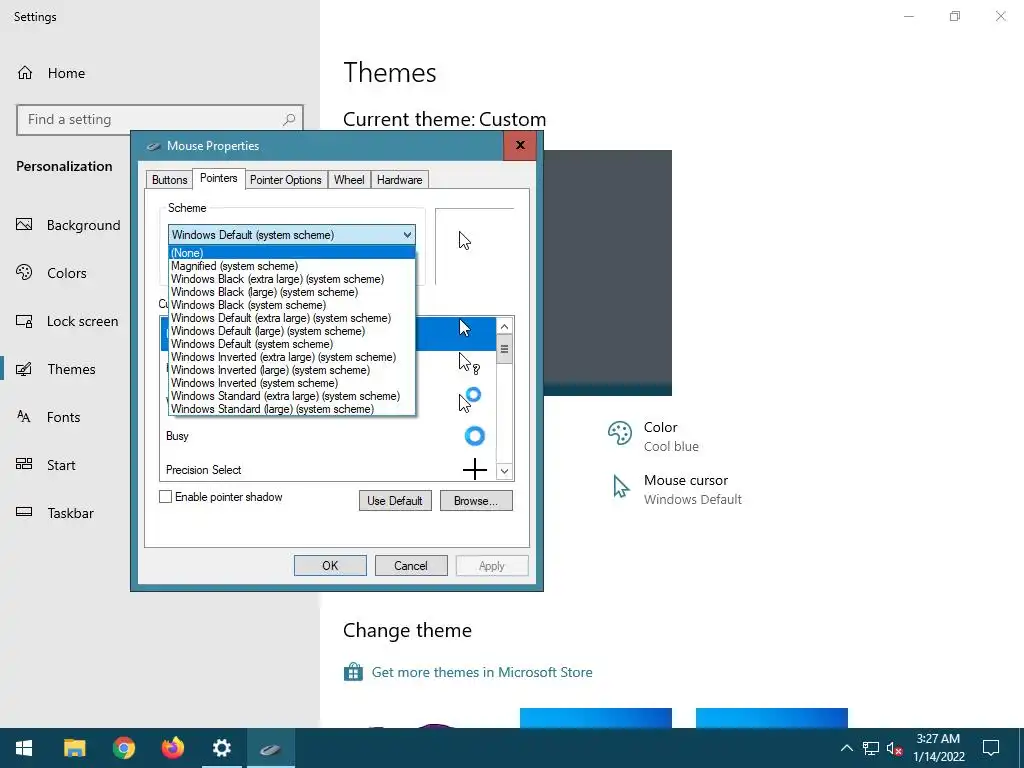
Task: Click the cursor list scrollbar thumb
Action: coord(504,349)
